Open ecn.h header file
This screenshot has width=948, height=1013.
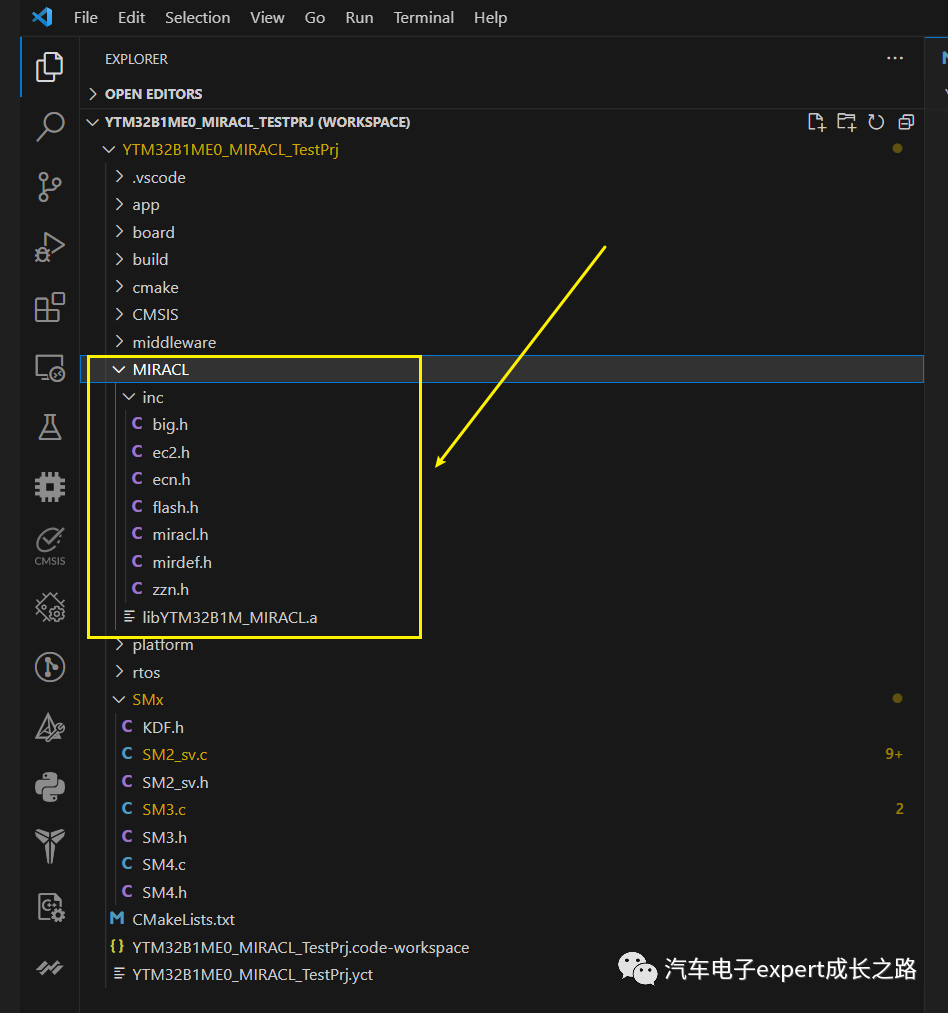[x=501, y=479]
